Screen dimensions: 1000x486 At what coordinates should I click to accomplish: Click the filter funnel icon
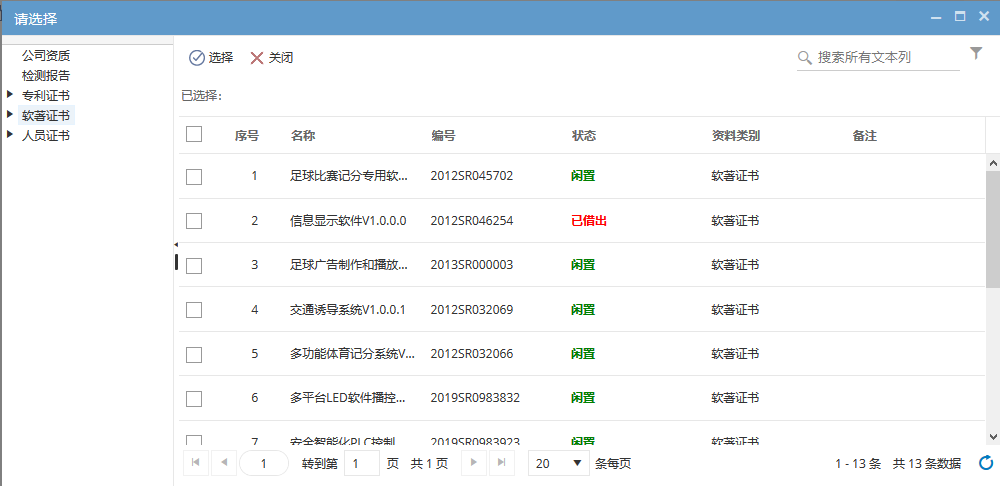click(976, 55)
